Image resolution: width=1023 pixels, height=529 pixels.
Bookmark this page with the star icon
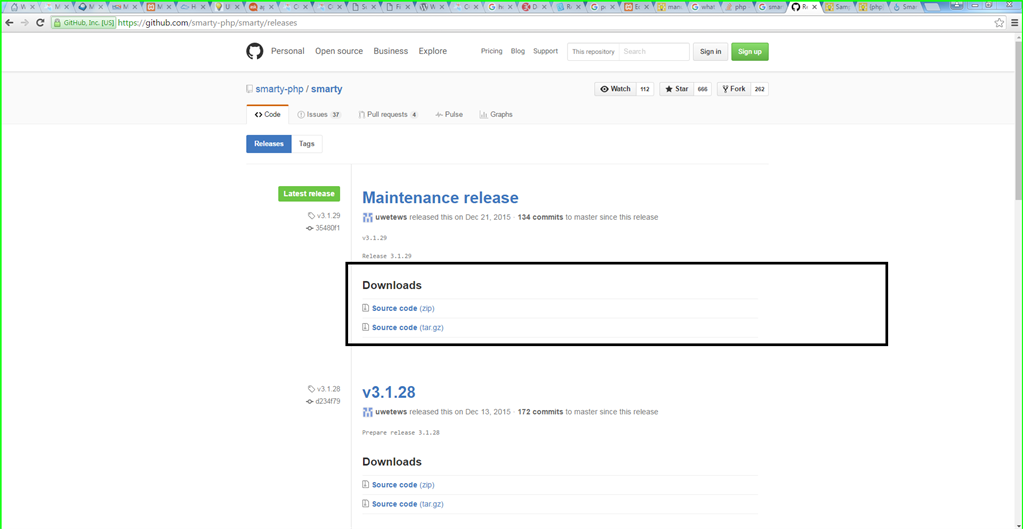pos(999,22)
